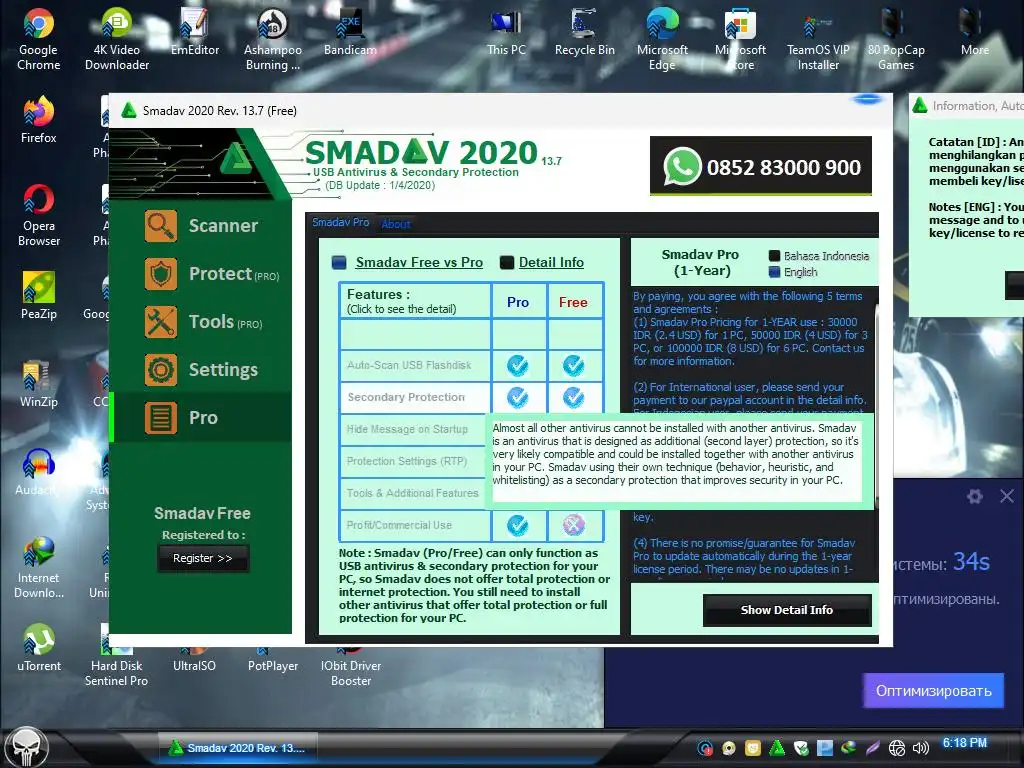Click the Register >> button
Image resolution: width=1024 pixels, height=768 pixels.
click(202, 558)
